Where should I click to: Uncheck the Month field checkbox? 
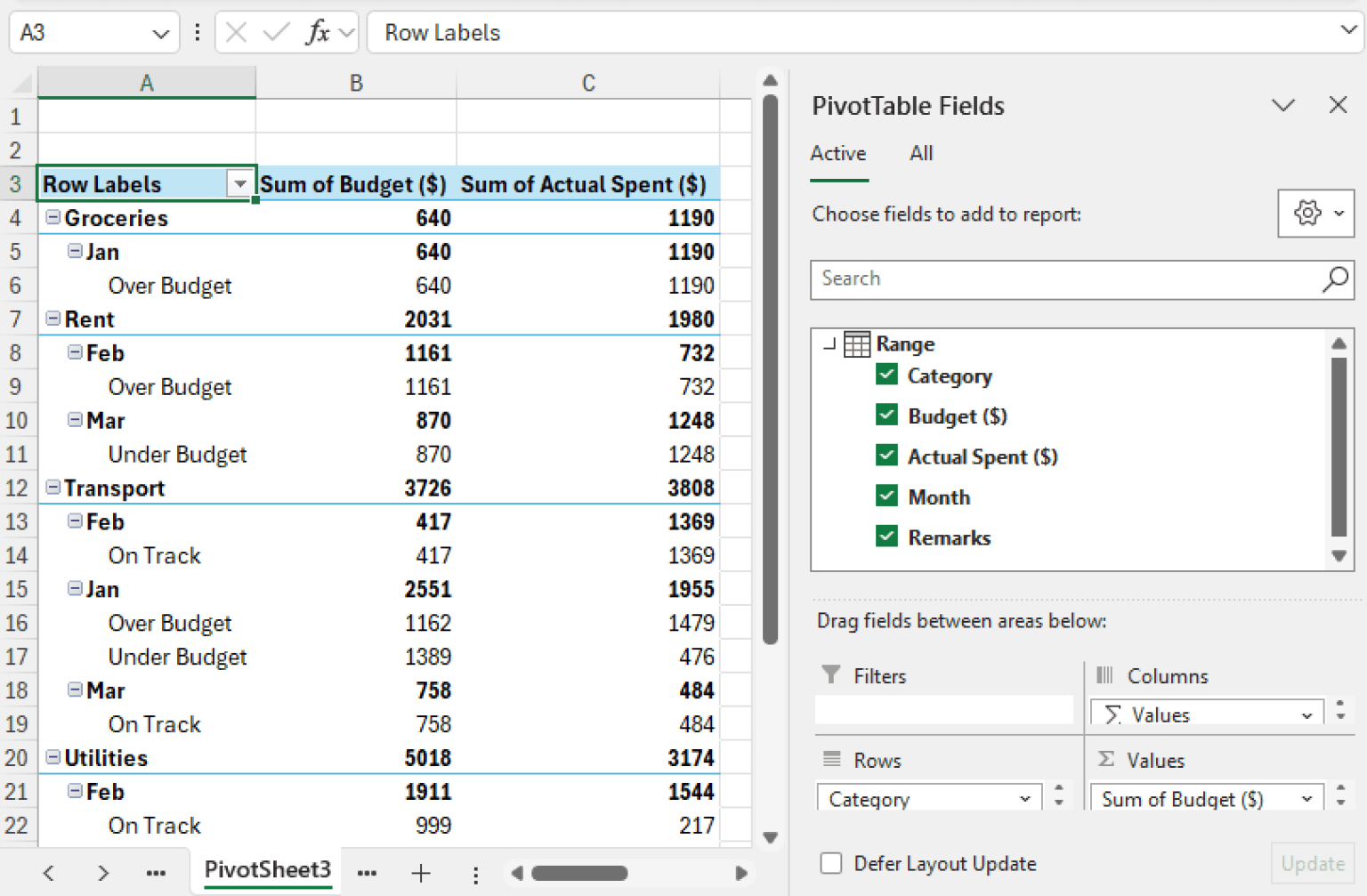pyautogui.click(x=886, y=496)
